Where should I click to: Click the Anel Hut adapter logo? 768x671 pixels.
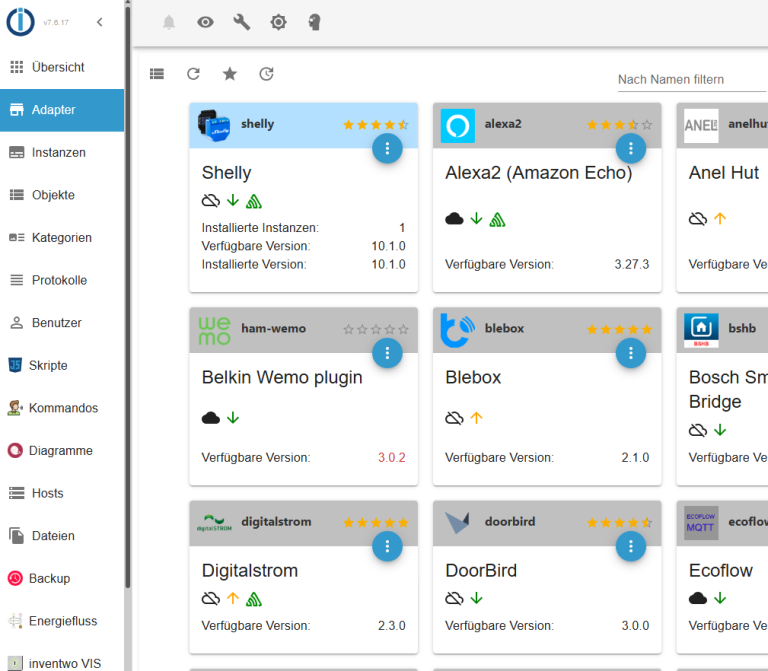[701, 125]
